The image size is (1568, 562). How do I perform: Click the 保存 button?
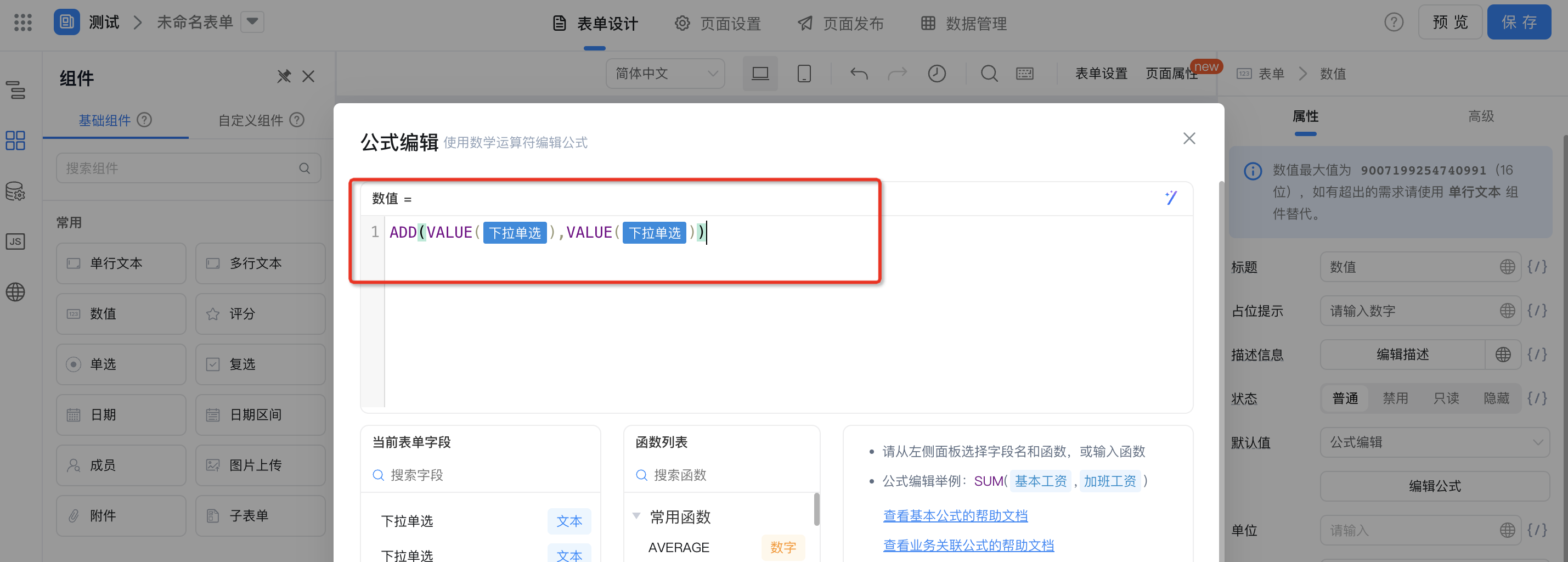click(1519, 23)
